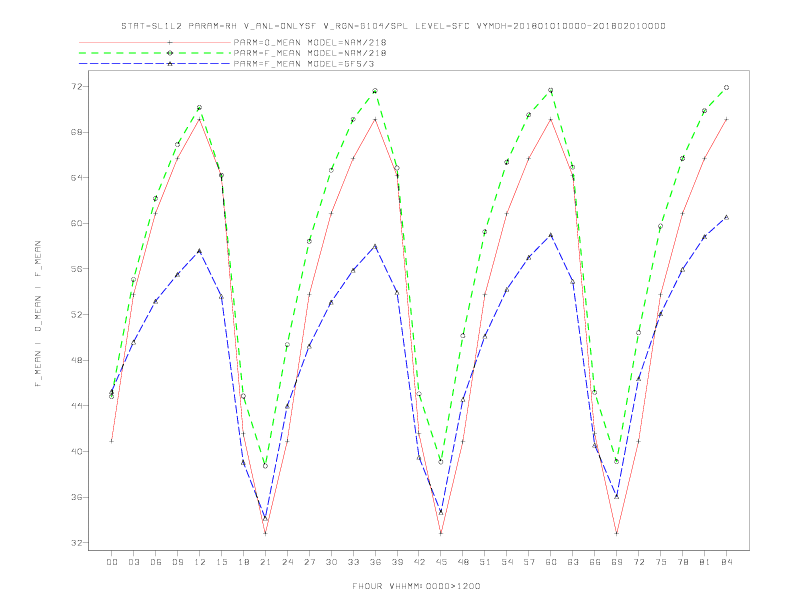Click x-axis tick label 57
The image size is (792, 612).
529,562
